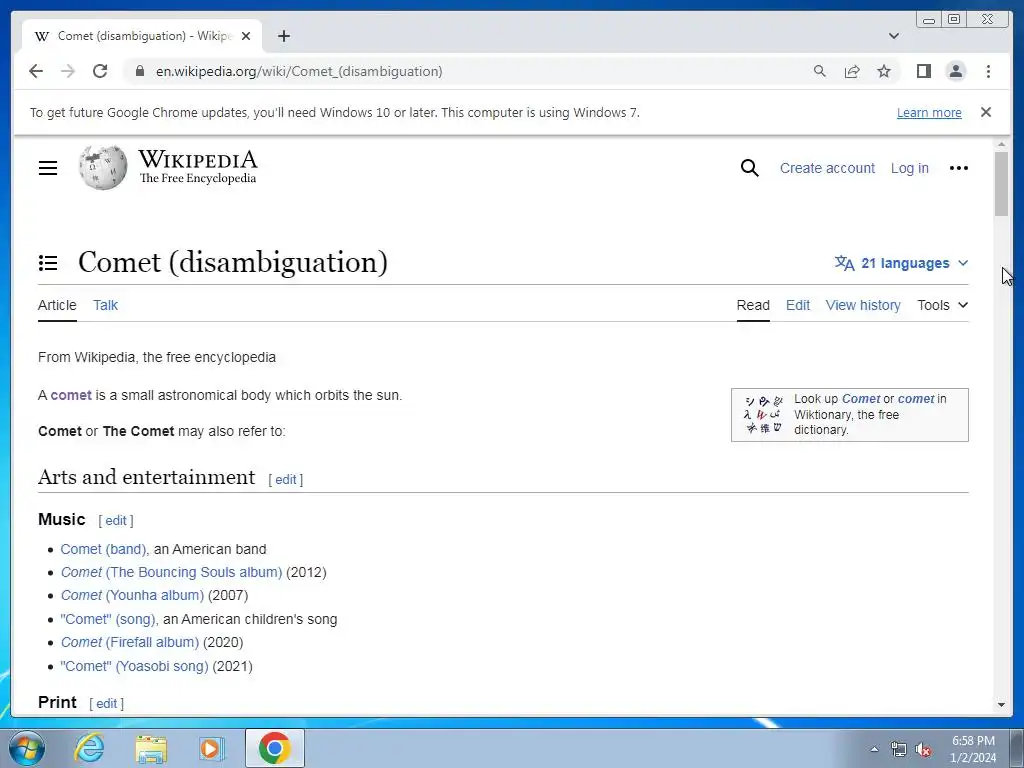Viewport: 1024px width, 768px height.
Task: Open Wikipedia search magnifier
Action: (x=750, y=168)
